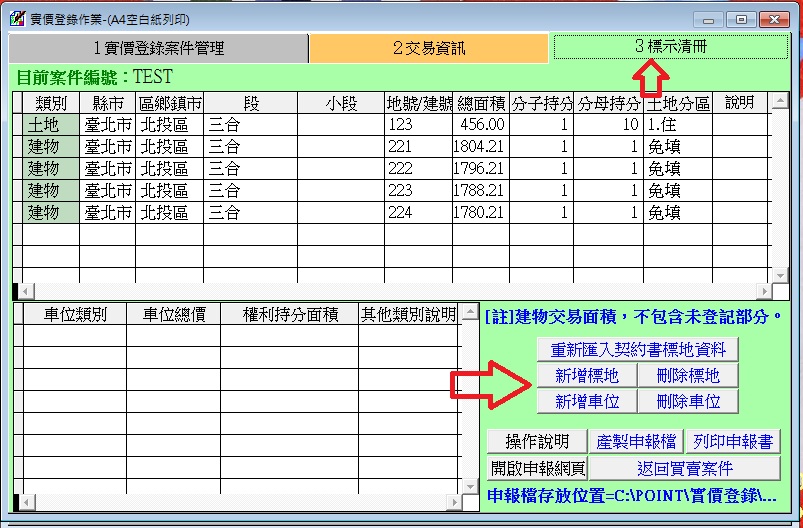Click the 刪除車位 button

pos(688,401)
